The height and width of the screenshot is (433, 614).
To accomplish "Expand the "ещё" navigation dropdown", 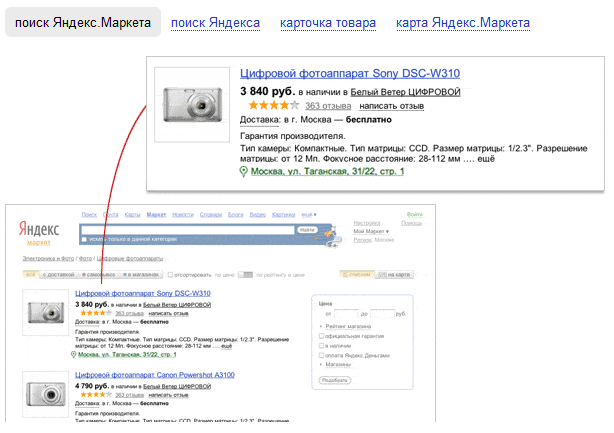I will coord(309,215).
